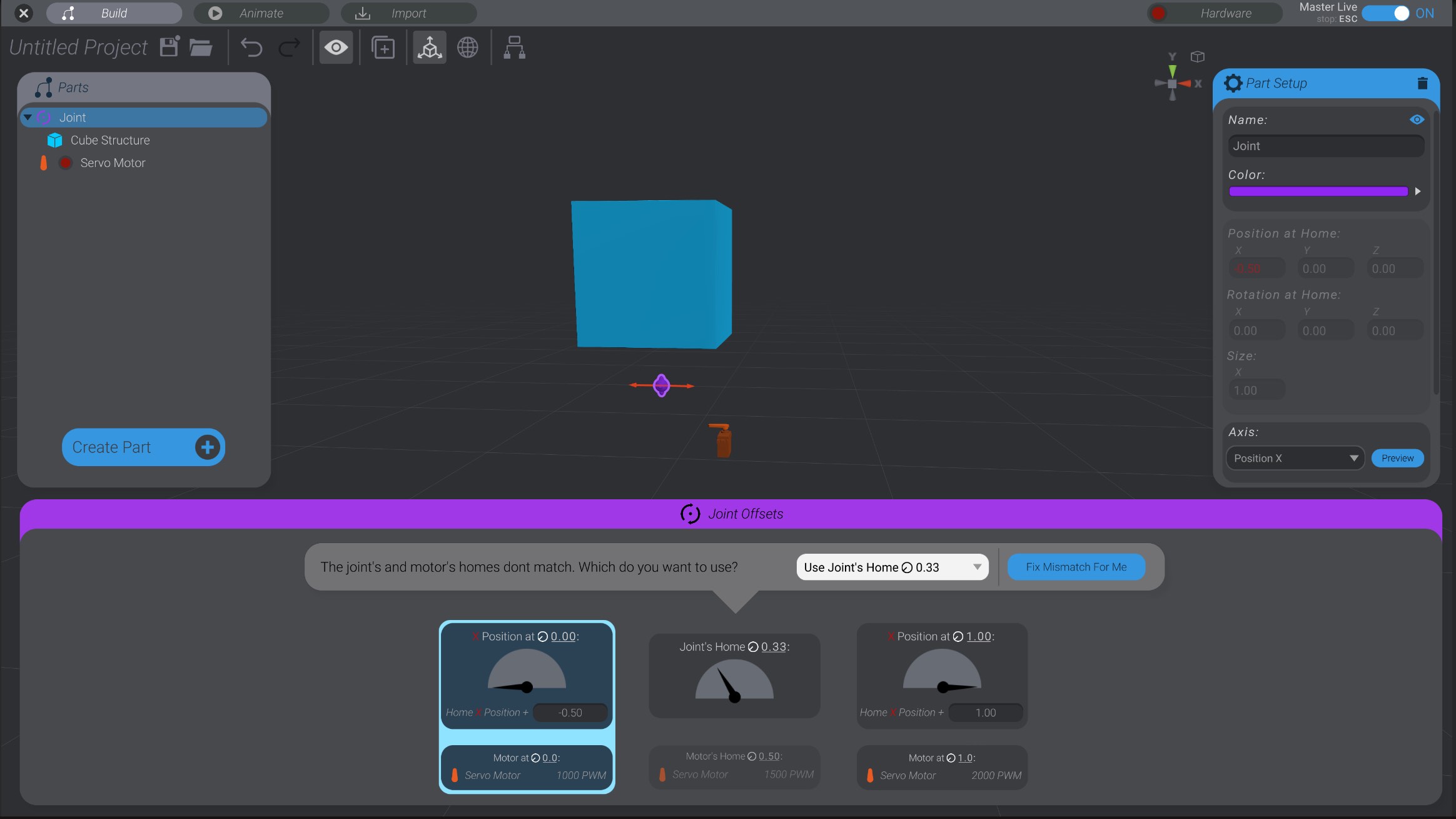The image size is (1456, 819).
Task: Switch to the Animate tab
Action: [261, 13]
